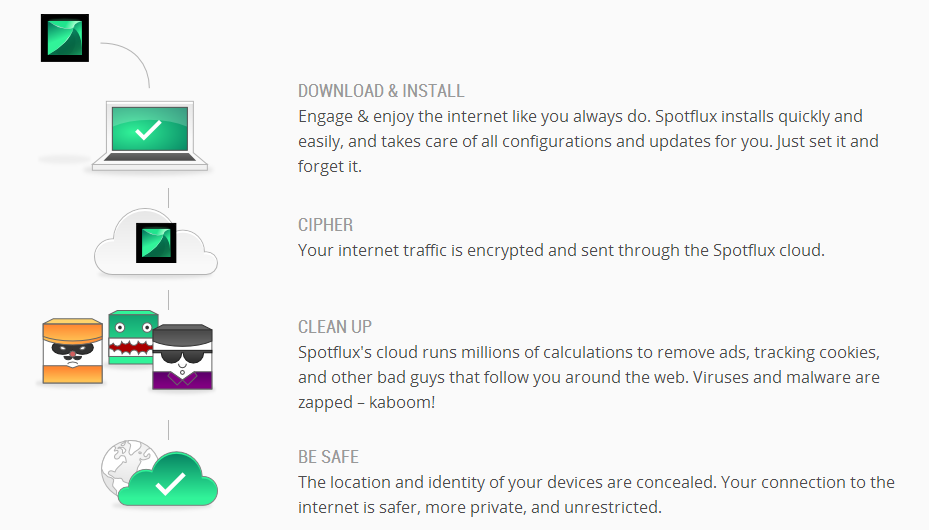Click the orange bandit character icon

click(x=73, y=351)
